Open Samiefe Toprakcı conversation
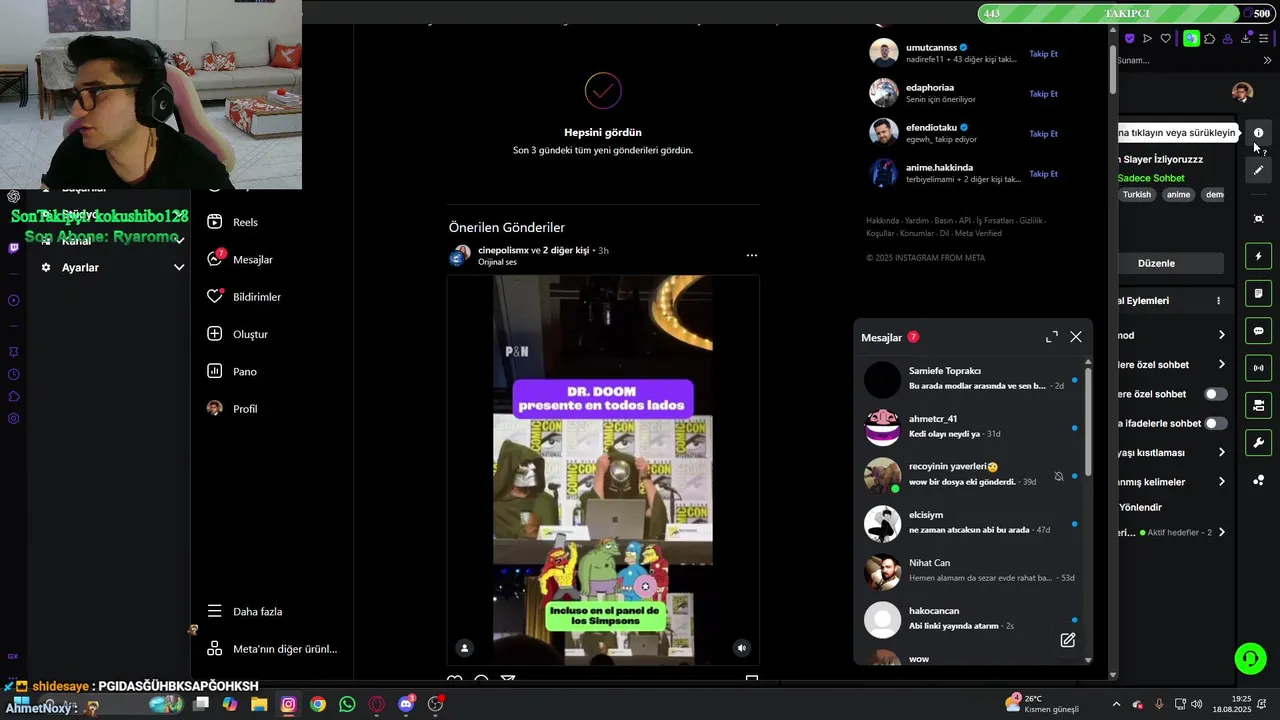This screenshot has width=1280, height=720. pyautogui.click(x=970, y=379)
